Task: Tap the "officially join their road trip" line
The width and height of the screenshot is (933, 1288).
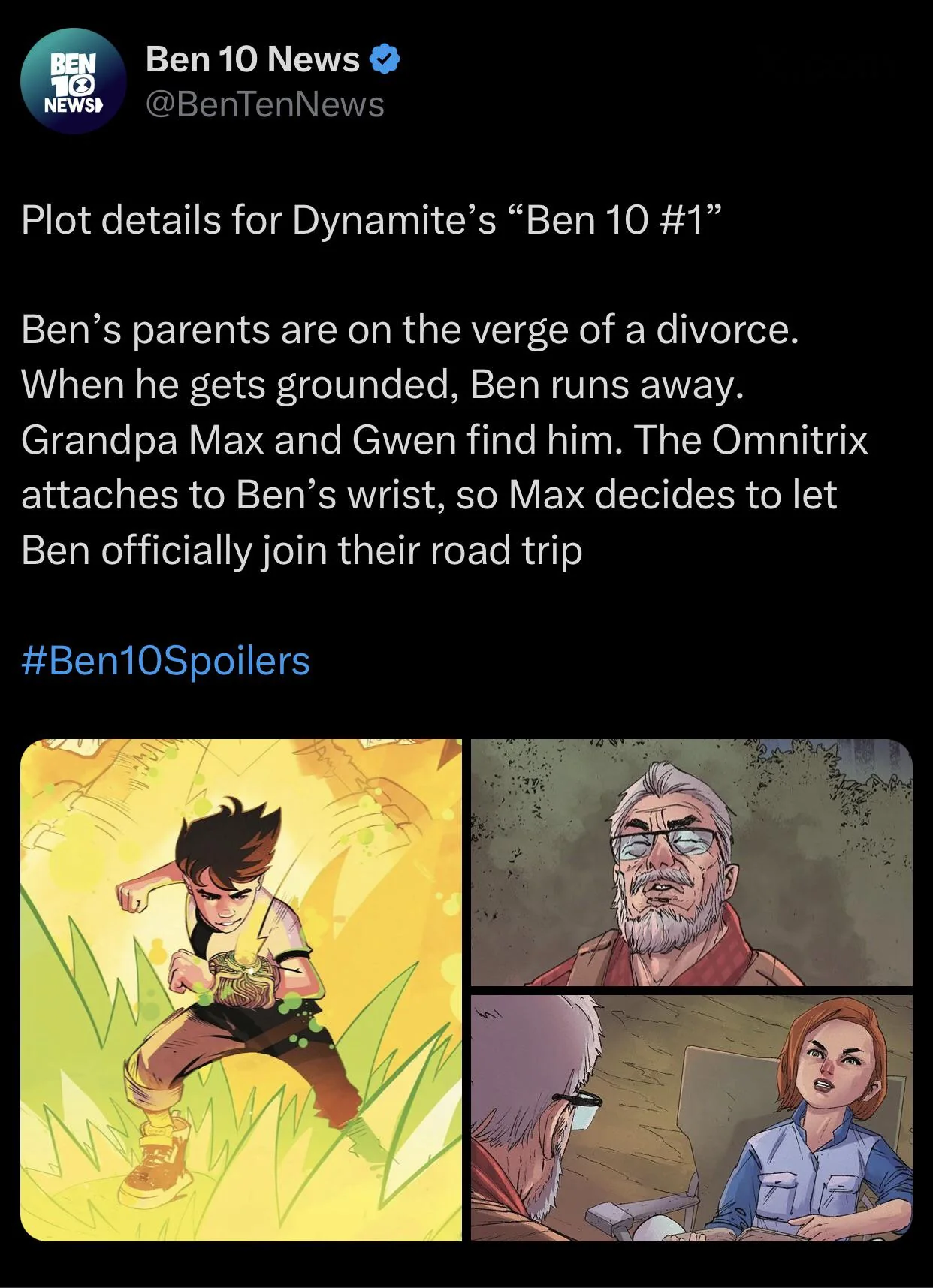Action: [302, 550]
